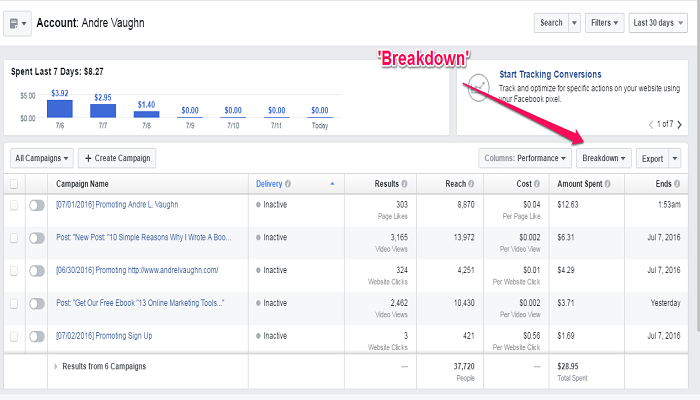Viewport: 700px width, 400px height.
Task: Click the Start Tracking Conversions checkmark icon
Action: coord(478,84)
